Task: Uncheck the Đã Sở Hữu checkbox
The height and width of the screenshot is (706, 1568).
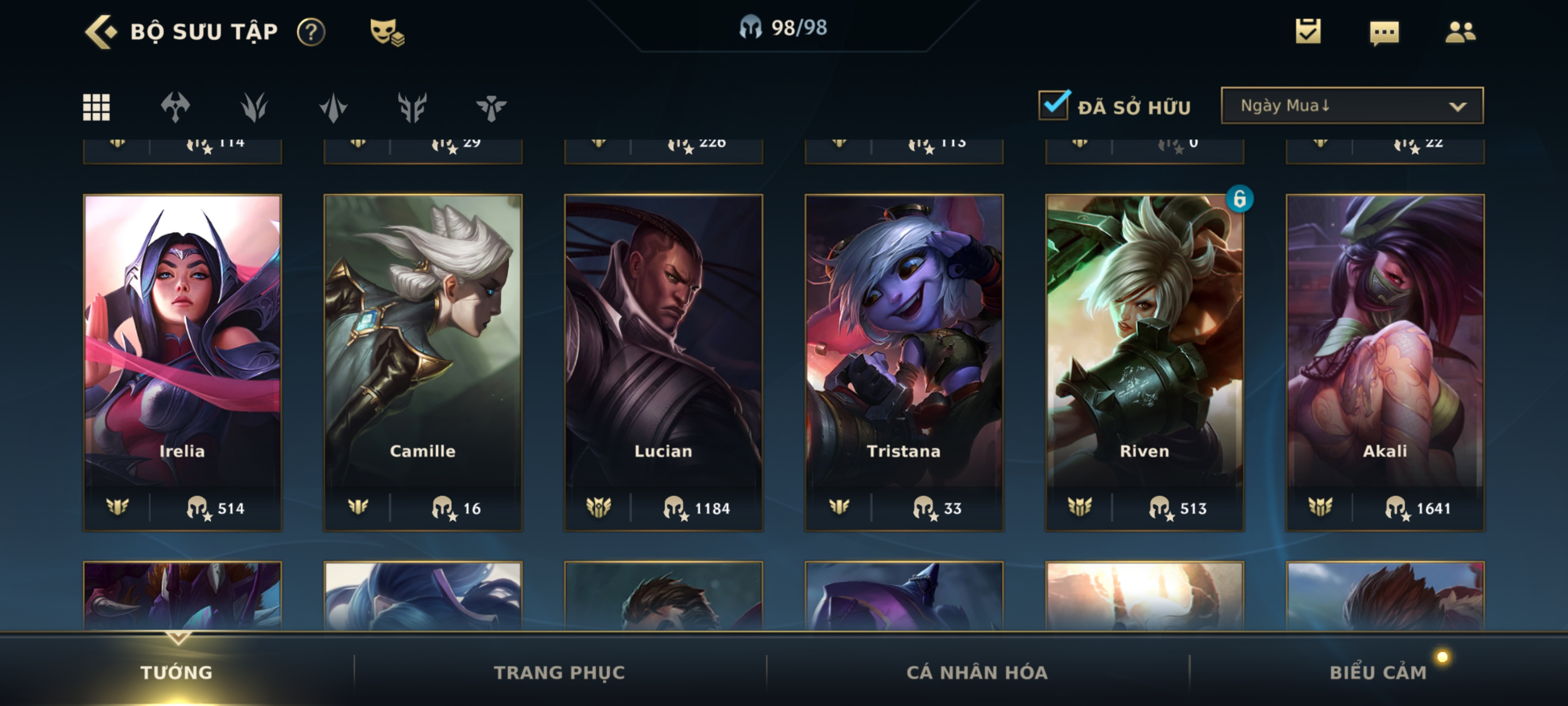Action: tap(1053, 105)
